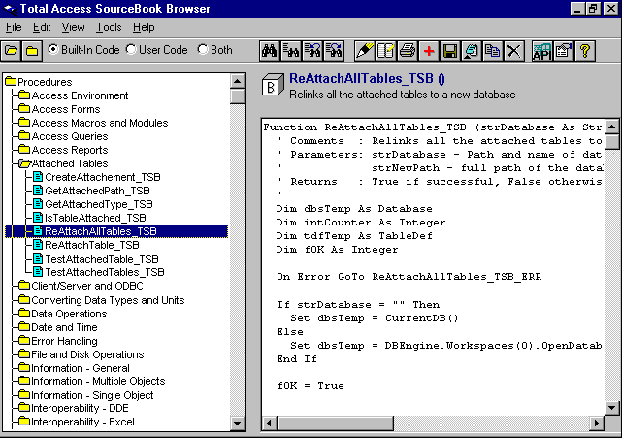Image resolution: width=622 pixels, height=438 pixels.
Task: Open the File menu
Action: pos(13,27)
